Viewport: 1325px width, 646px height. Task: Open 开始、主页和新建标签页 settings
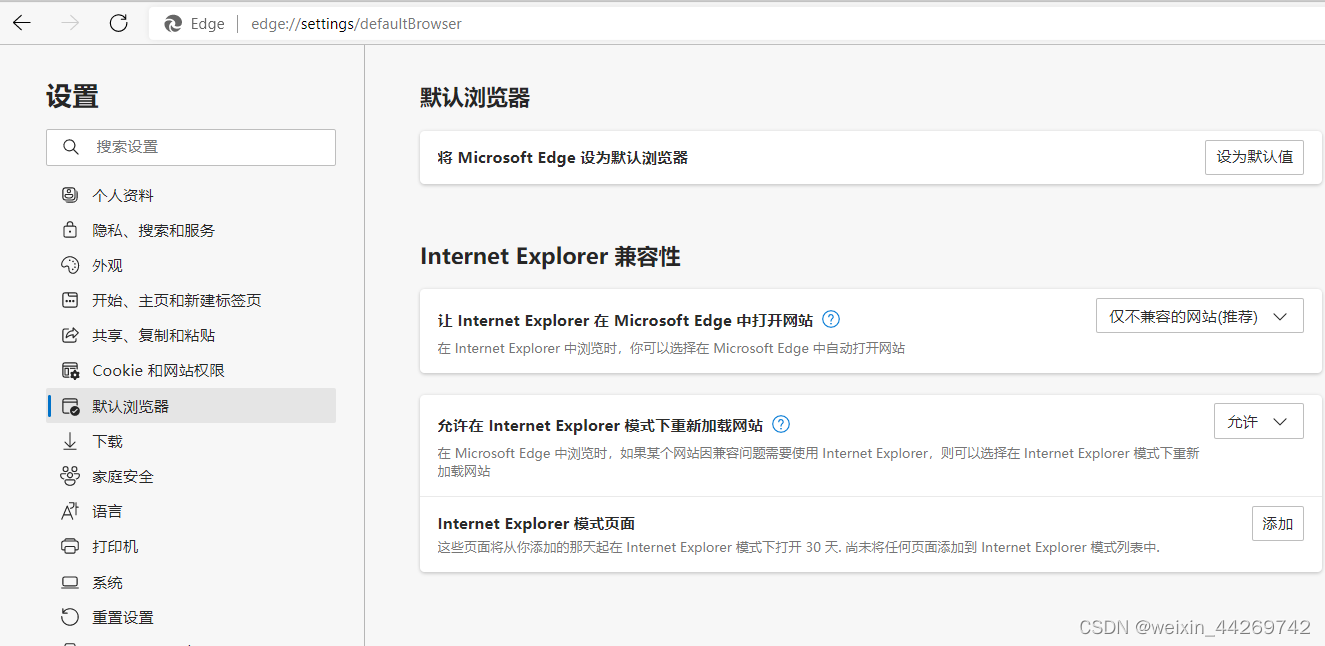69,299
